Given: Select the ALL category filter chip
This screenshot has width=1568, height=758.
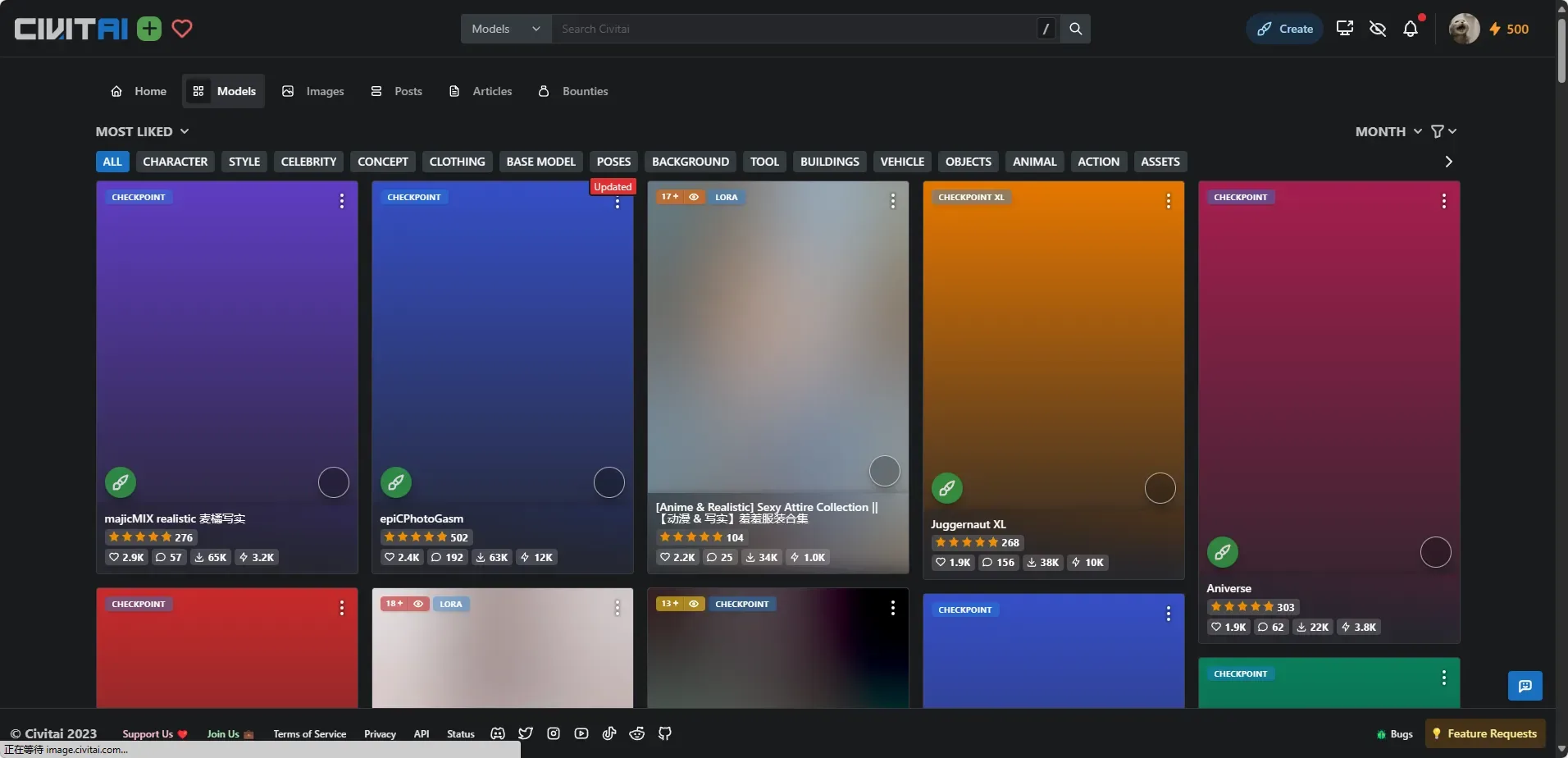Looking at the screenshot, I should pos(112,162).
